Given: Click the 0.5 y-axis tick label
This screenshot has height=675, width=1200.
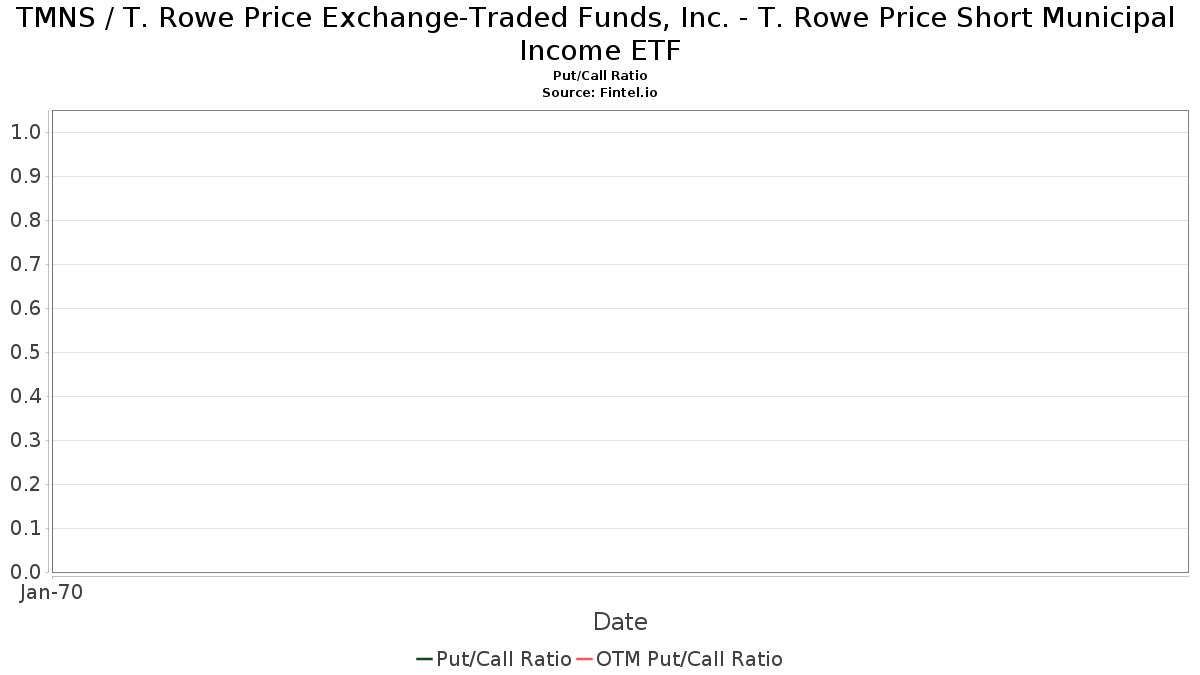Looking at the screenshot, I should (25, 352).
